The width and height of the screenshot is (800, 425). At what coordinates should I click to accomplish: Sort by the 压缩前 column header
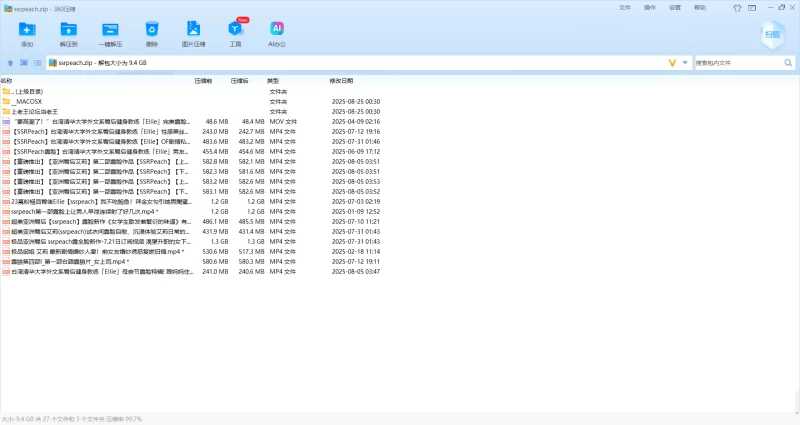click(x=203, y=81)
